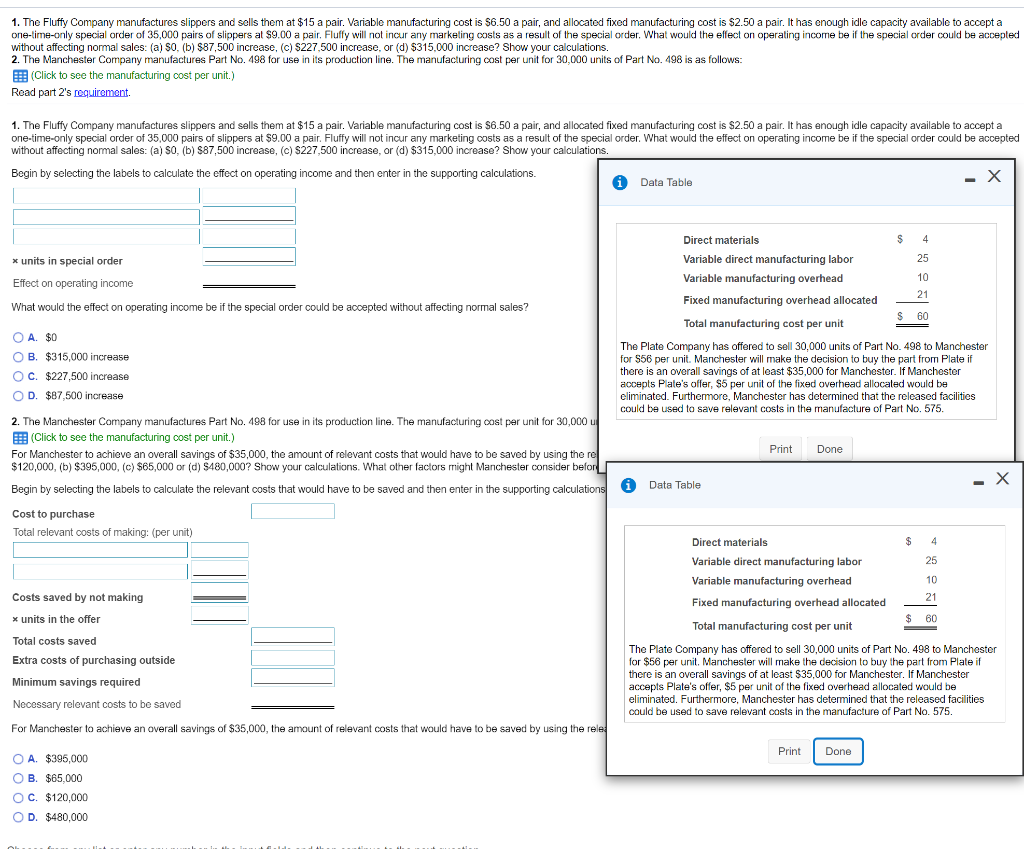Click amount field beside first relevant cost label

[x=219, y=550]
